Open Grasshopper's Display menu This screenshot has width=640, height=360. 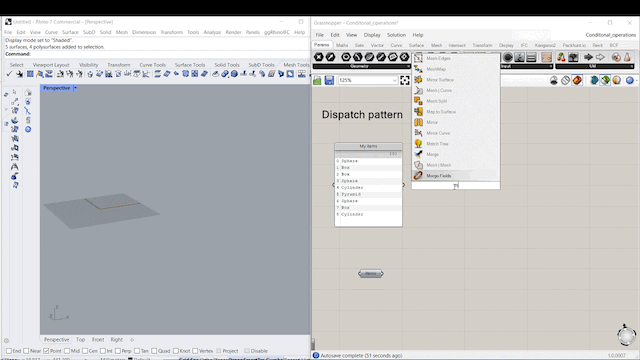[372, 35]
